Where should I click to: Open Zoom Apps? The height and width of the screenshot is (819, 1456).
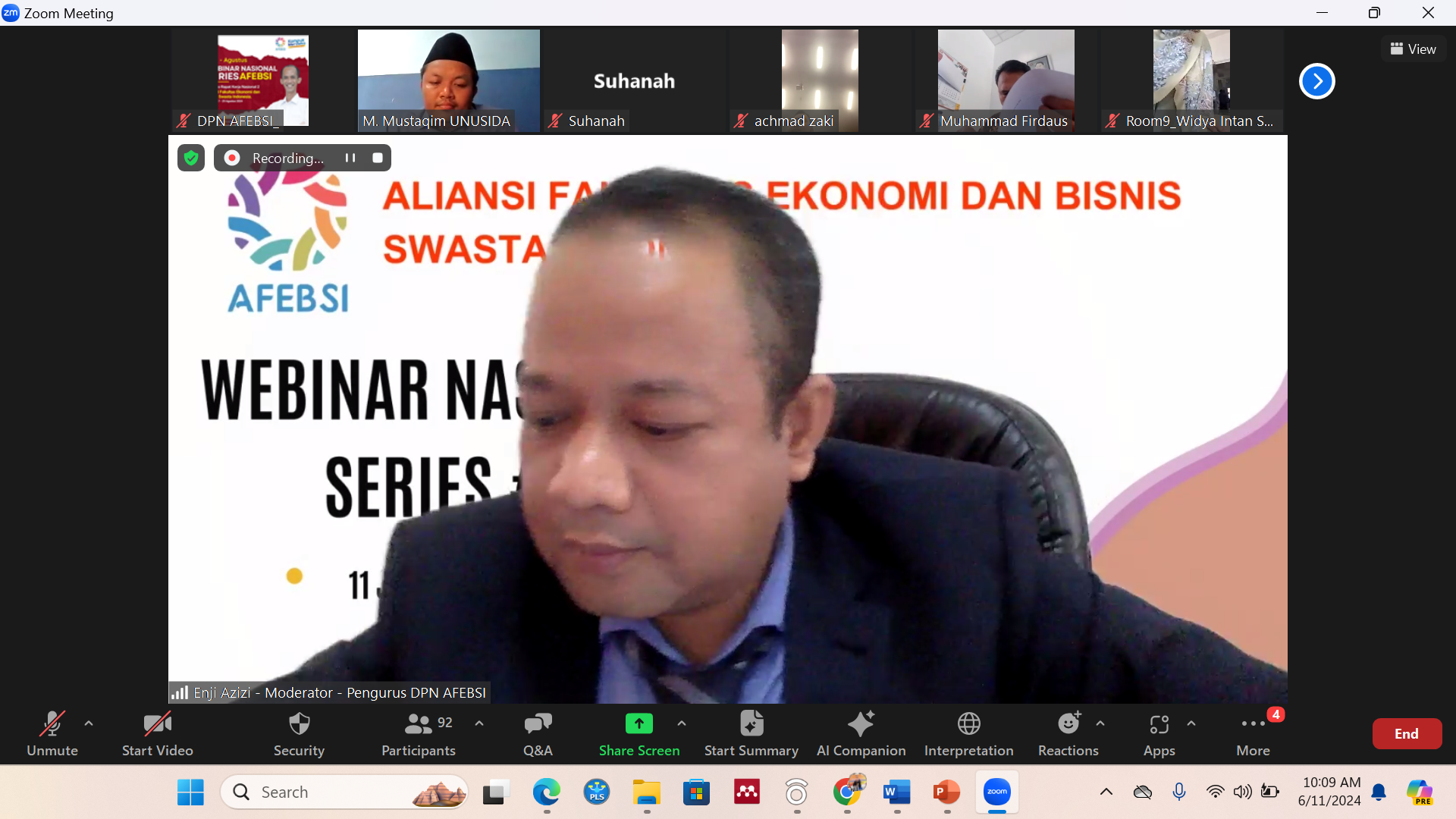tap(1159, 733)
